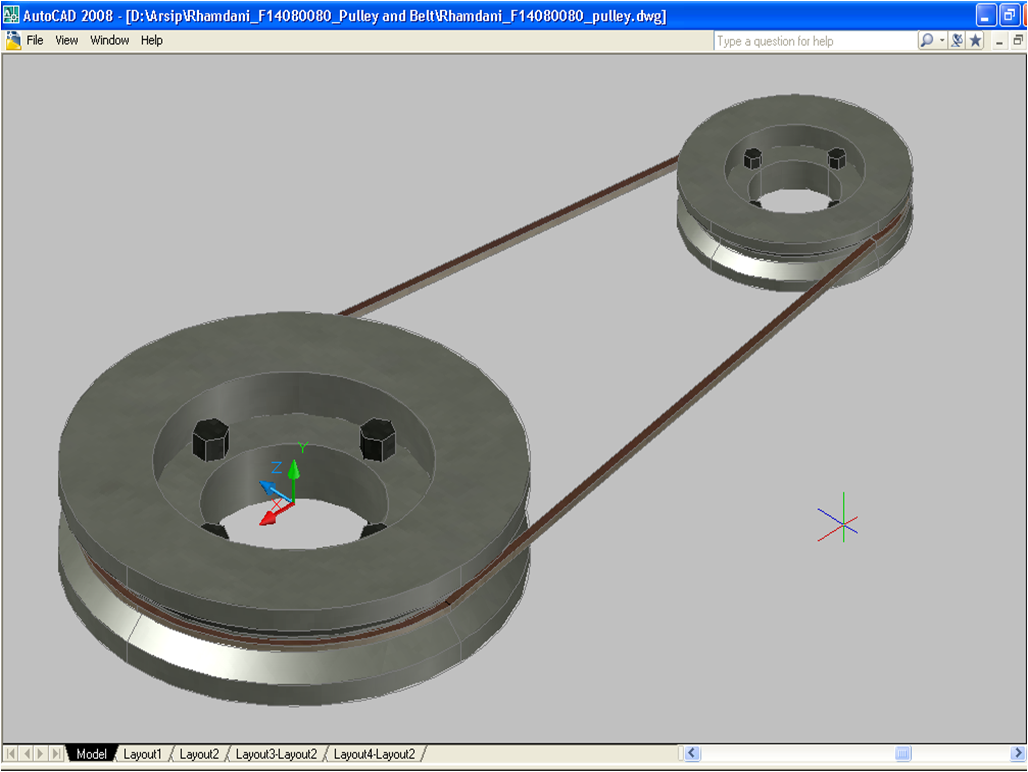Restore down the drawing document window
The width and height of the screenshot is (1028, 772).
(1018, 41)
